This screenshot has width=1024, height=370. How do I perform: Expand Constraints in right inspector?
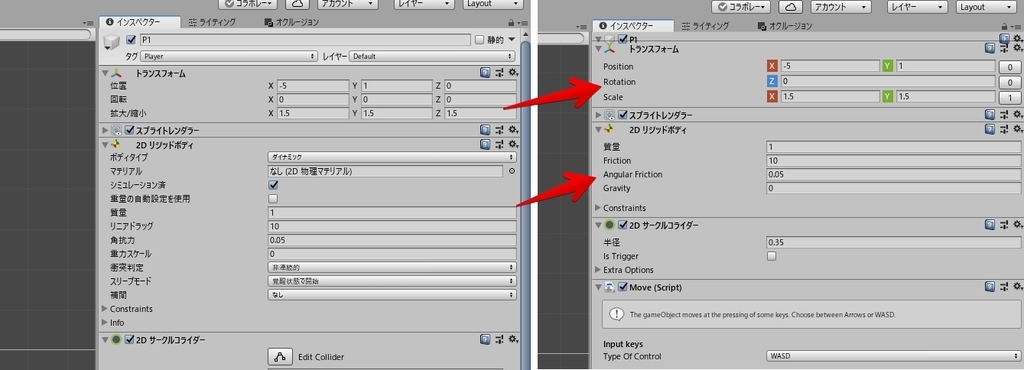click(598, 208)
